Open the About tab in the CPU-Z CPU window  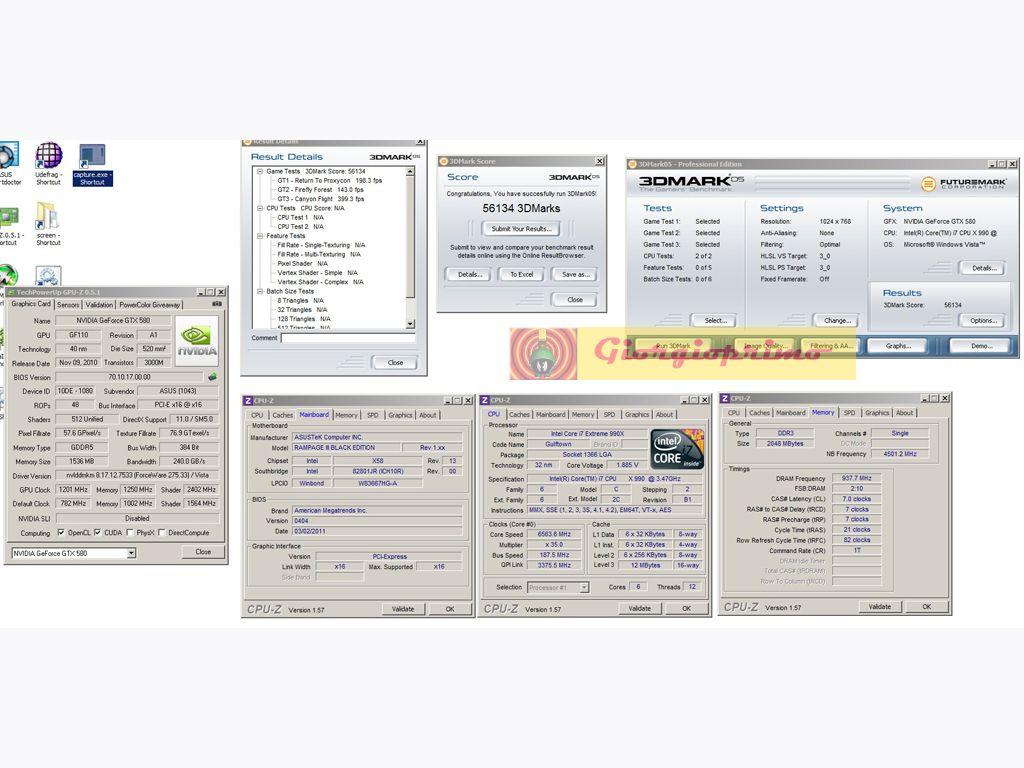pyautogui.click(x=664, y=415)
